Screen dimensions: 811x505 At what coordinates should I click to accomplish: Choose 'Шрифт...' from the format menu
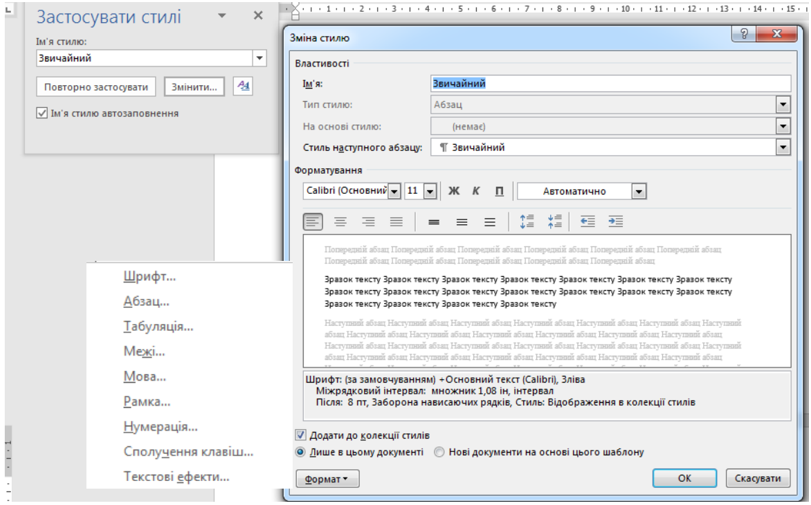coord(149,276)
